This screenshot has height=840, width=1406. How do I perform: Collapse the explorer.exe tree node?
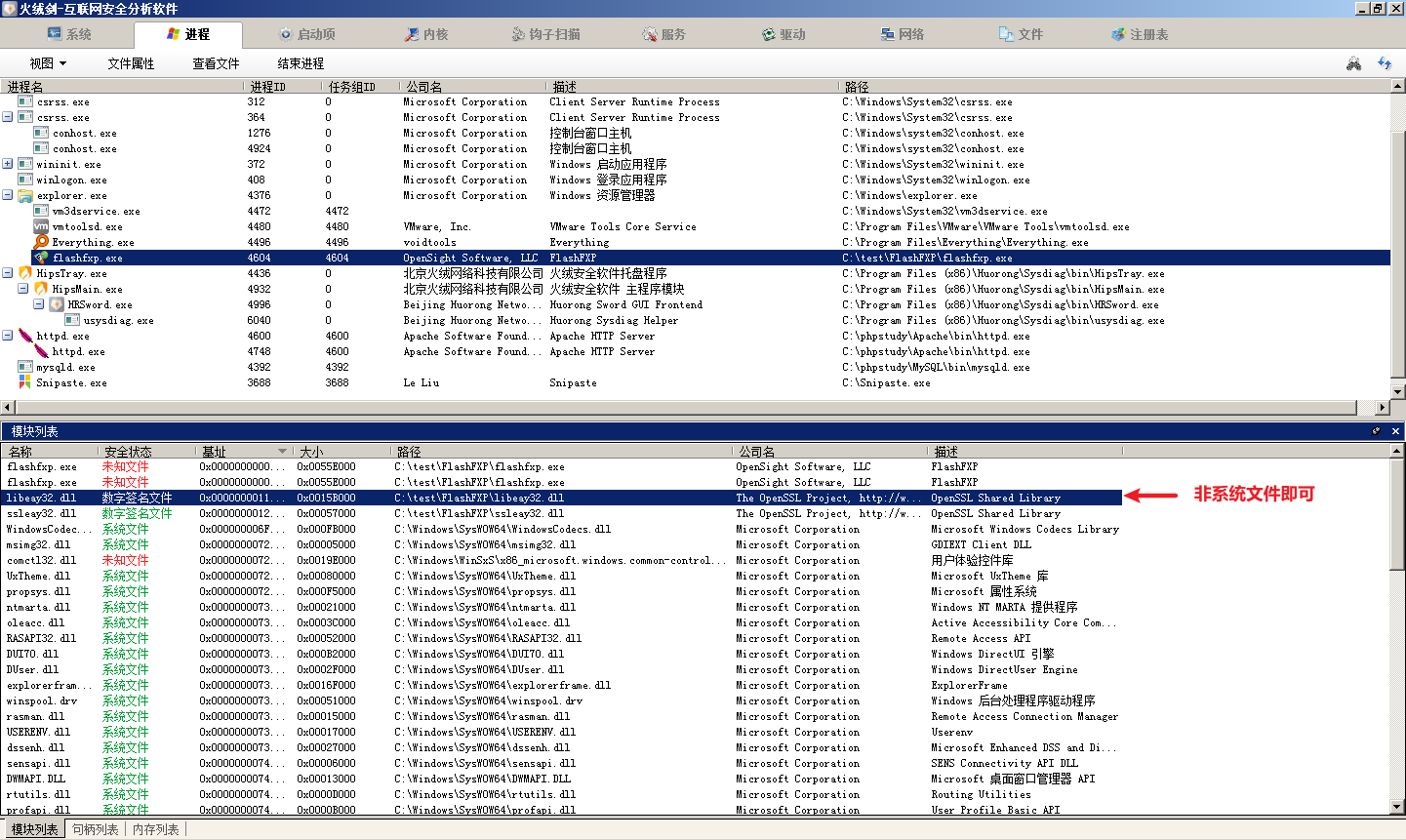[8, 195]
